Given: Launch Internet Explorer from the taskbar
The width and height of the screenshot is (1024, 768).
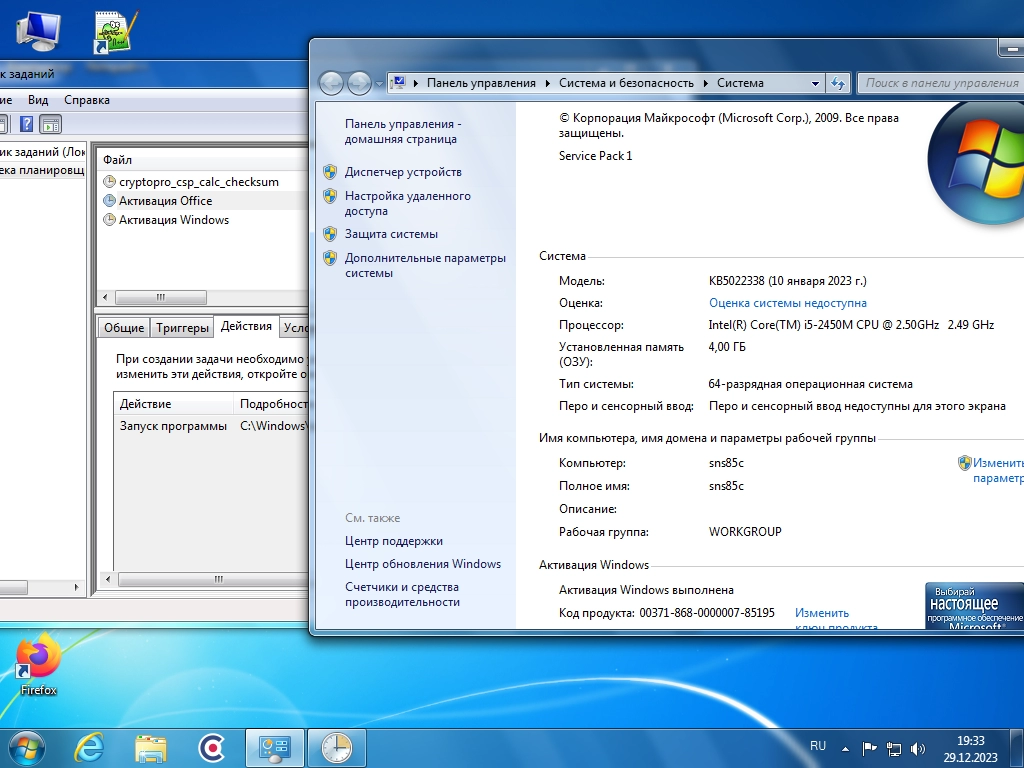Looking at the screenshot, I should 90,747.
